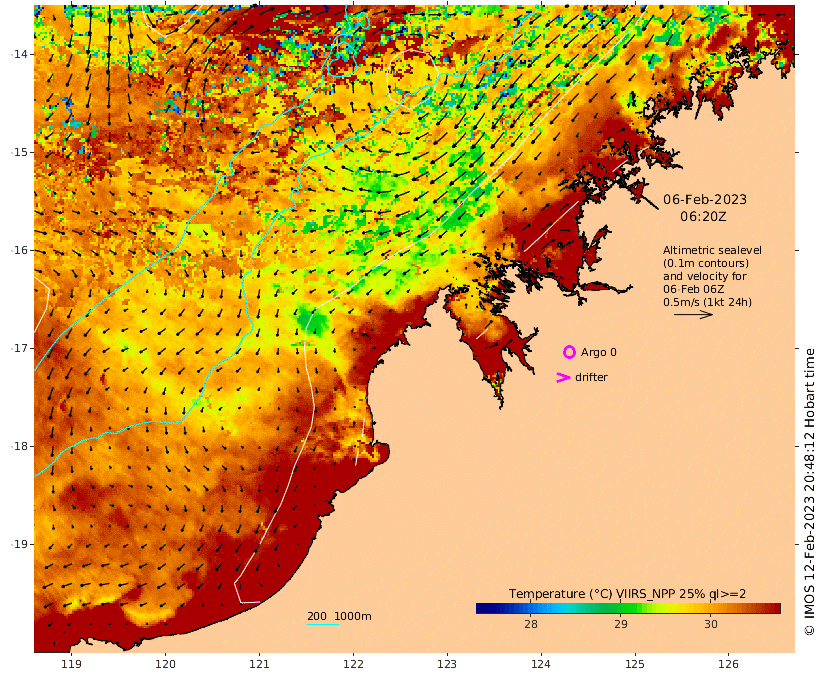Viewport: 820px width, 680px height.
Task: Click the date label 06-Feb-2023
Action: pyautogui.click(x=705, y=199)
